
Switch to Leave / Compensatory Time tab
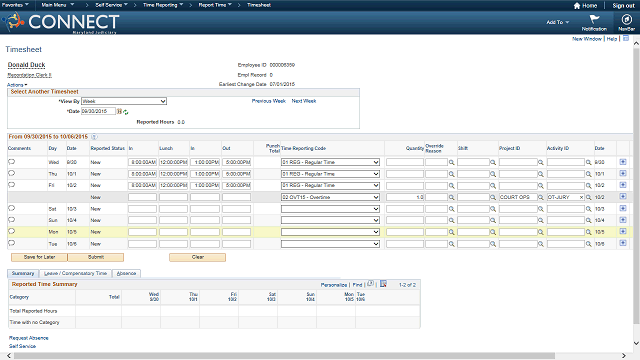[75, 273]
